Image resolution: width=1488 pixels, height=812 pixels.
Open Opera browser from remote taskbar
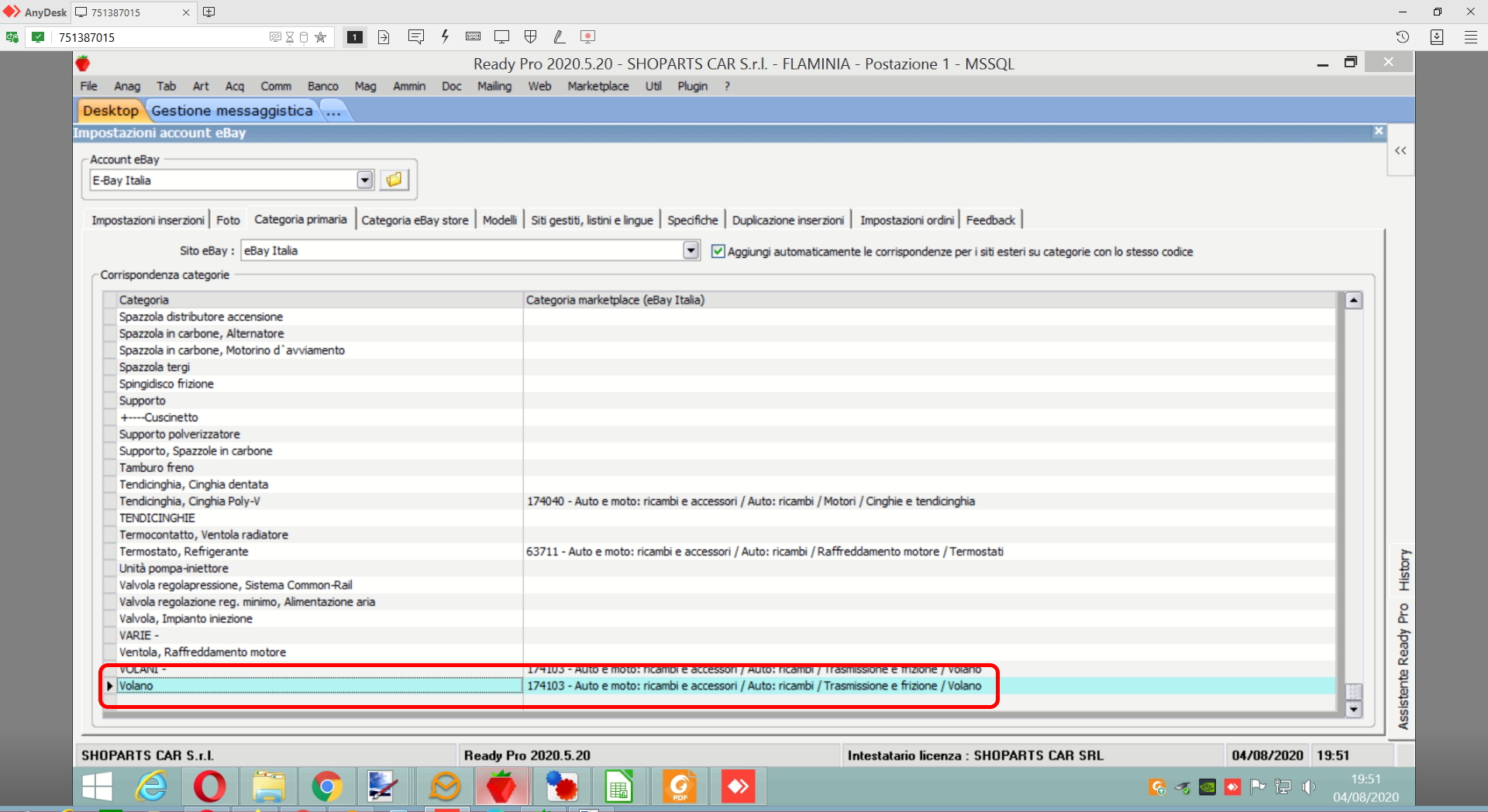point(209,787)
